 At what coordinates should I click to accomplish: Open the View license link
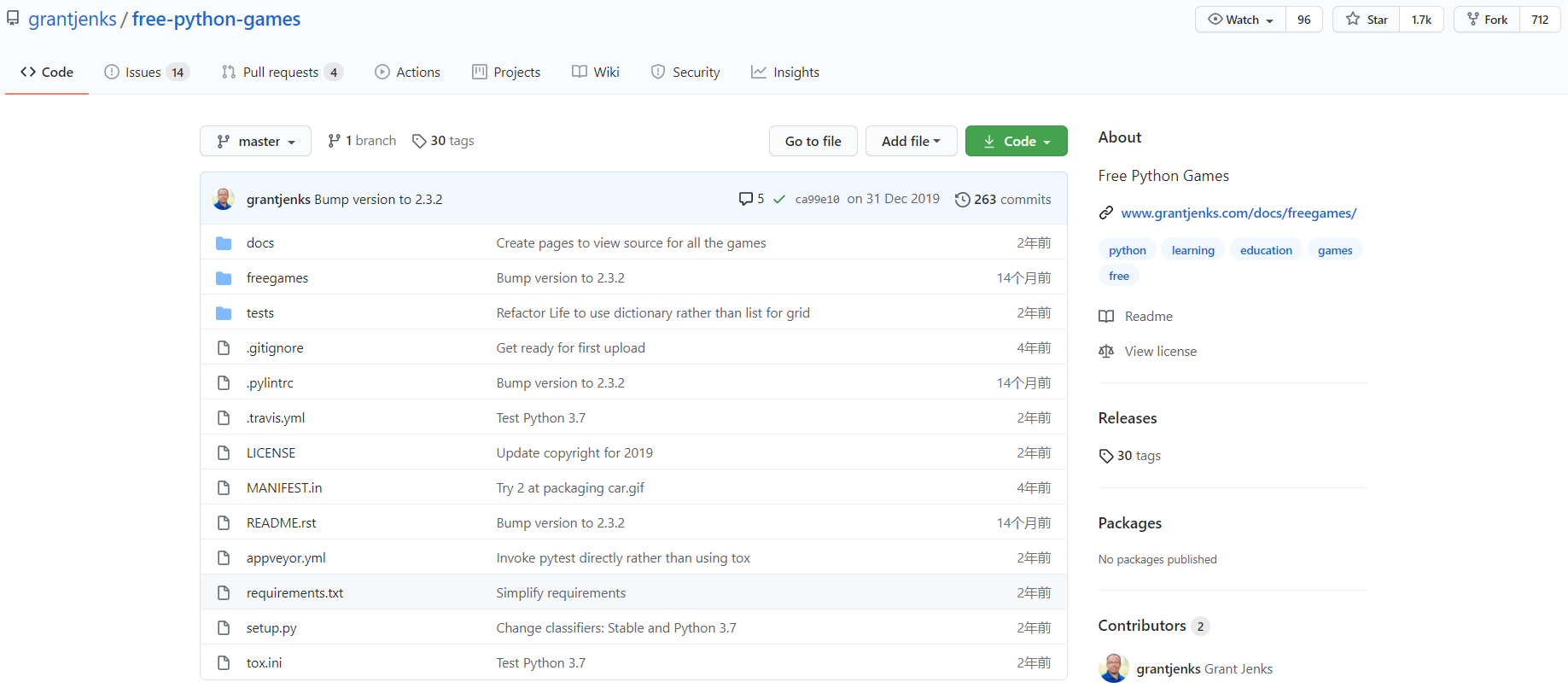(1160, 352)
